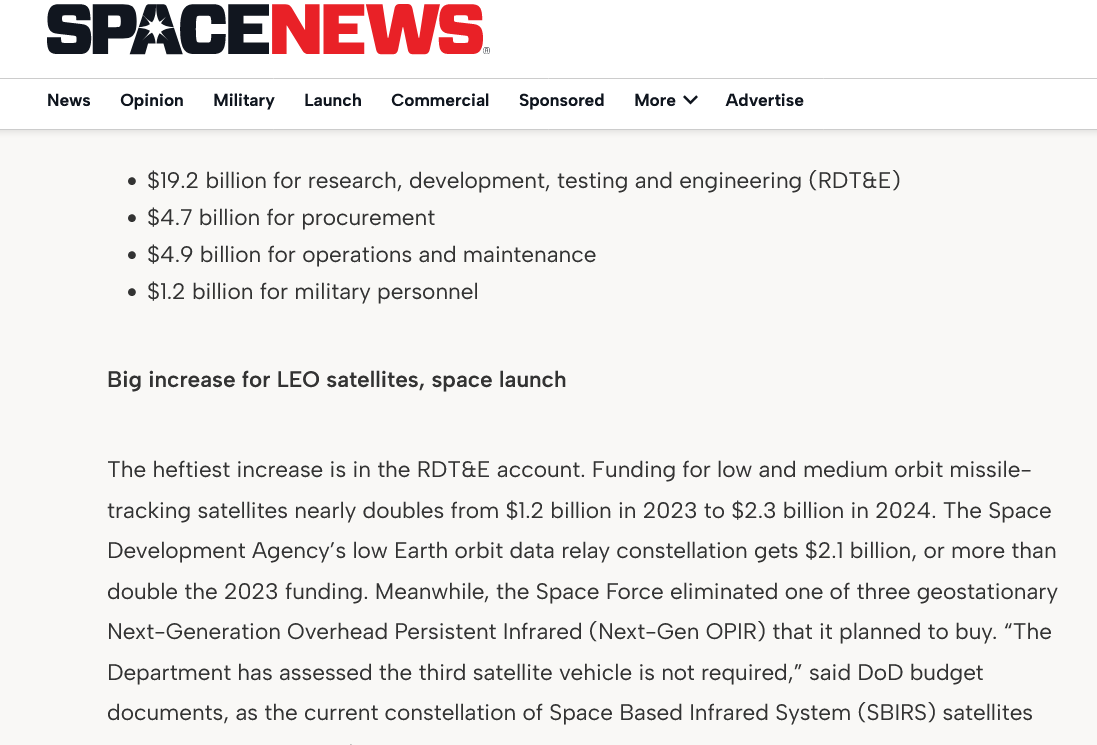The image size is (1097, 745).
Task: Select the Launch section
Action: [332, 100]
